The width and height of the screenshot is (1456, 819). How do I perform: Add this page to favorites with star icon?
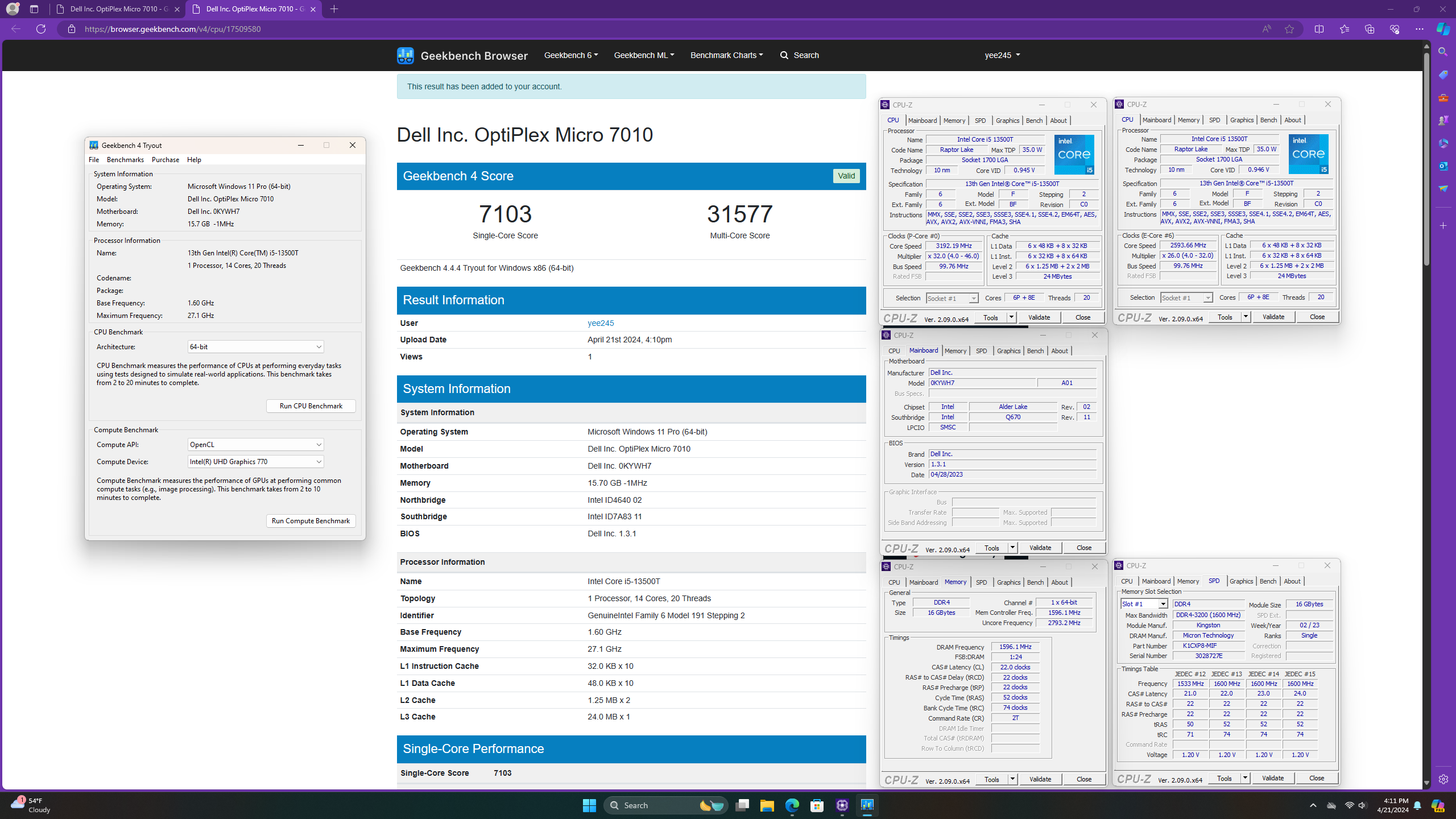point(1289,29)
